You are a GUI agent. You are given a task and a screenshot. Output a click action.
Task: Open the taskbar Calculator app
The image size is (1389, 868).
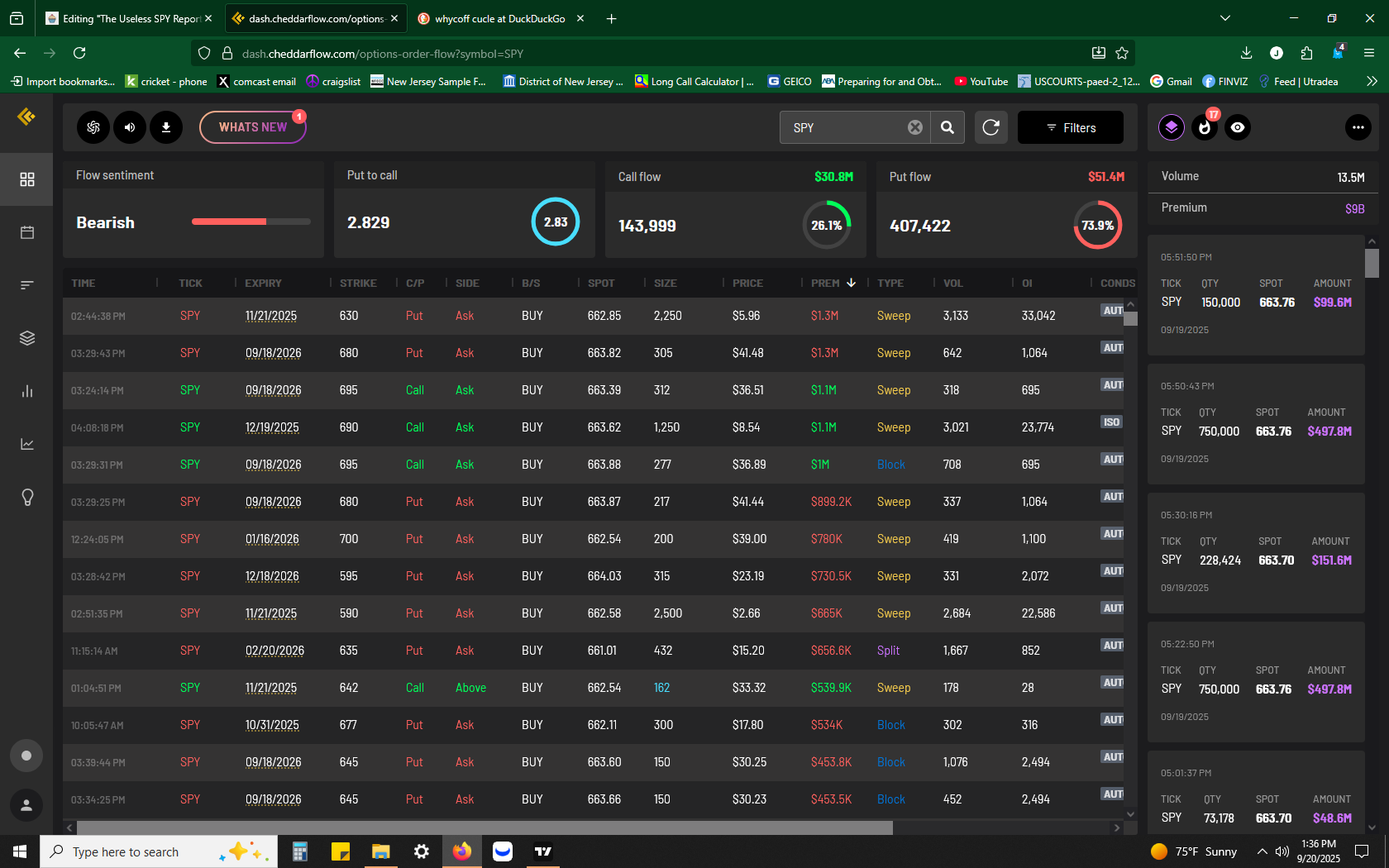pos(300,851)
